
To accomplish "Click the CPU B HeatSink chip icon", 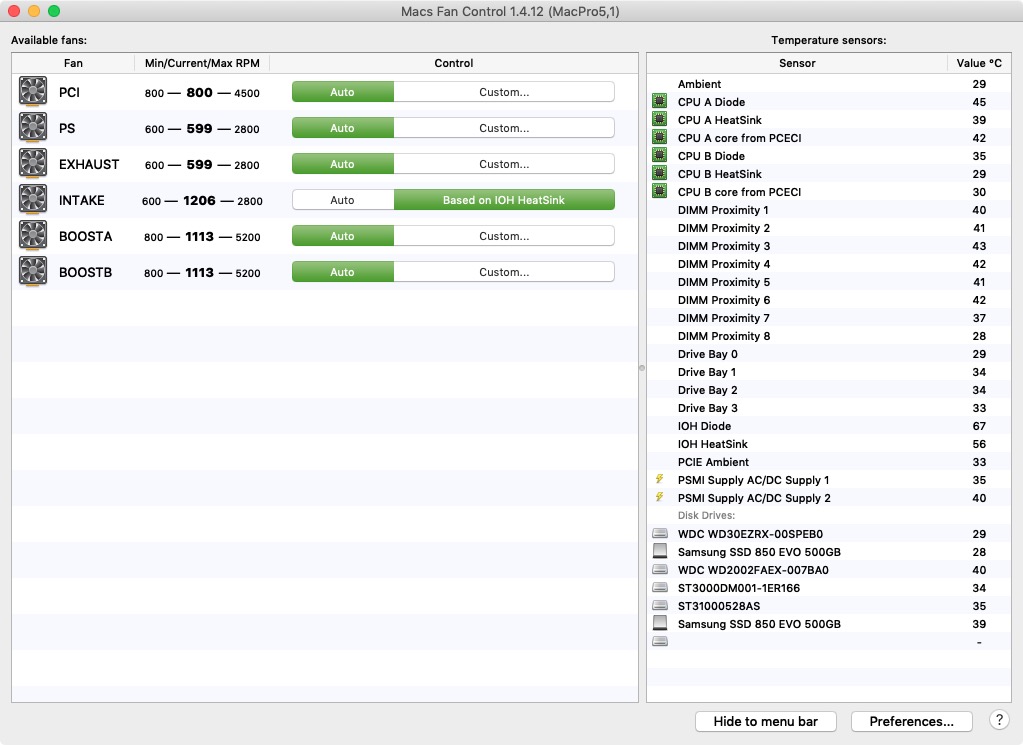I will 660,174.
